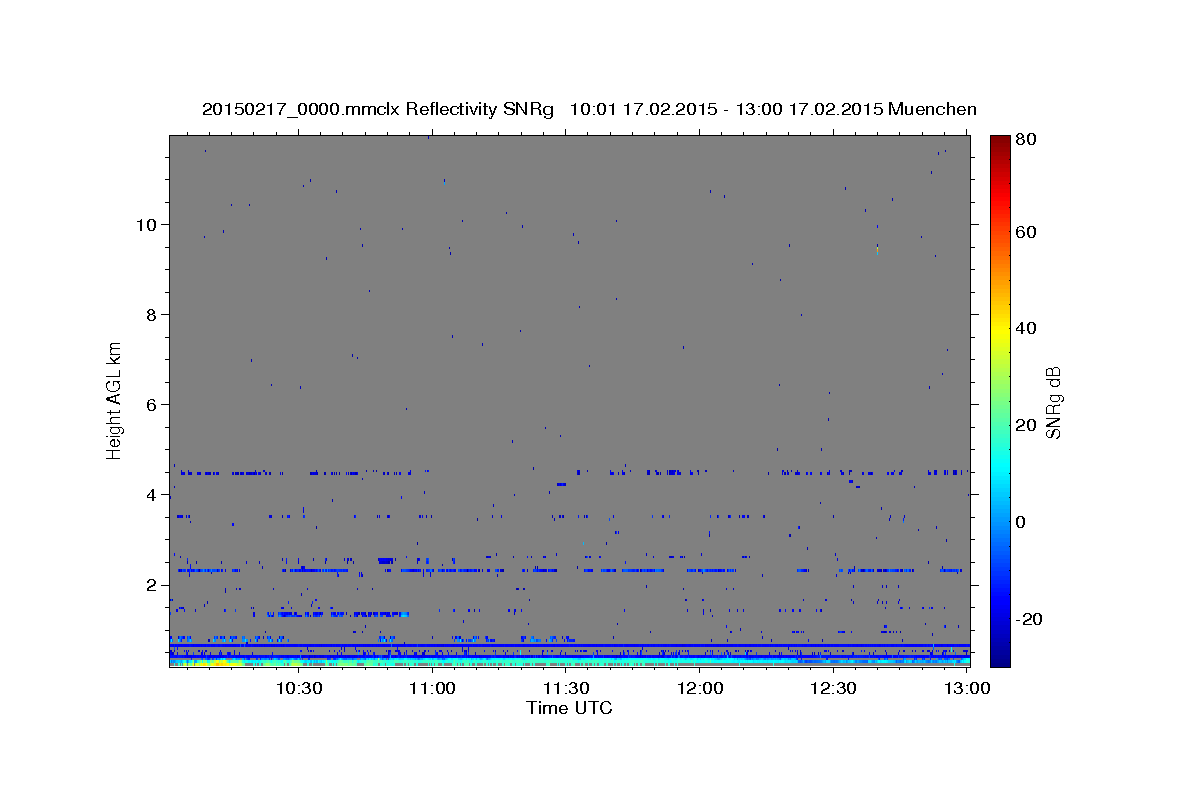The width and height of the screenshot is (1200, 800).
Task: Click the solid blue horizontal line near ground
Action: tap(569, 646)
